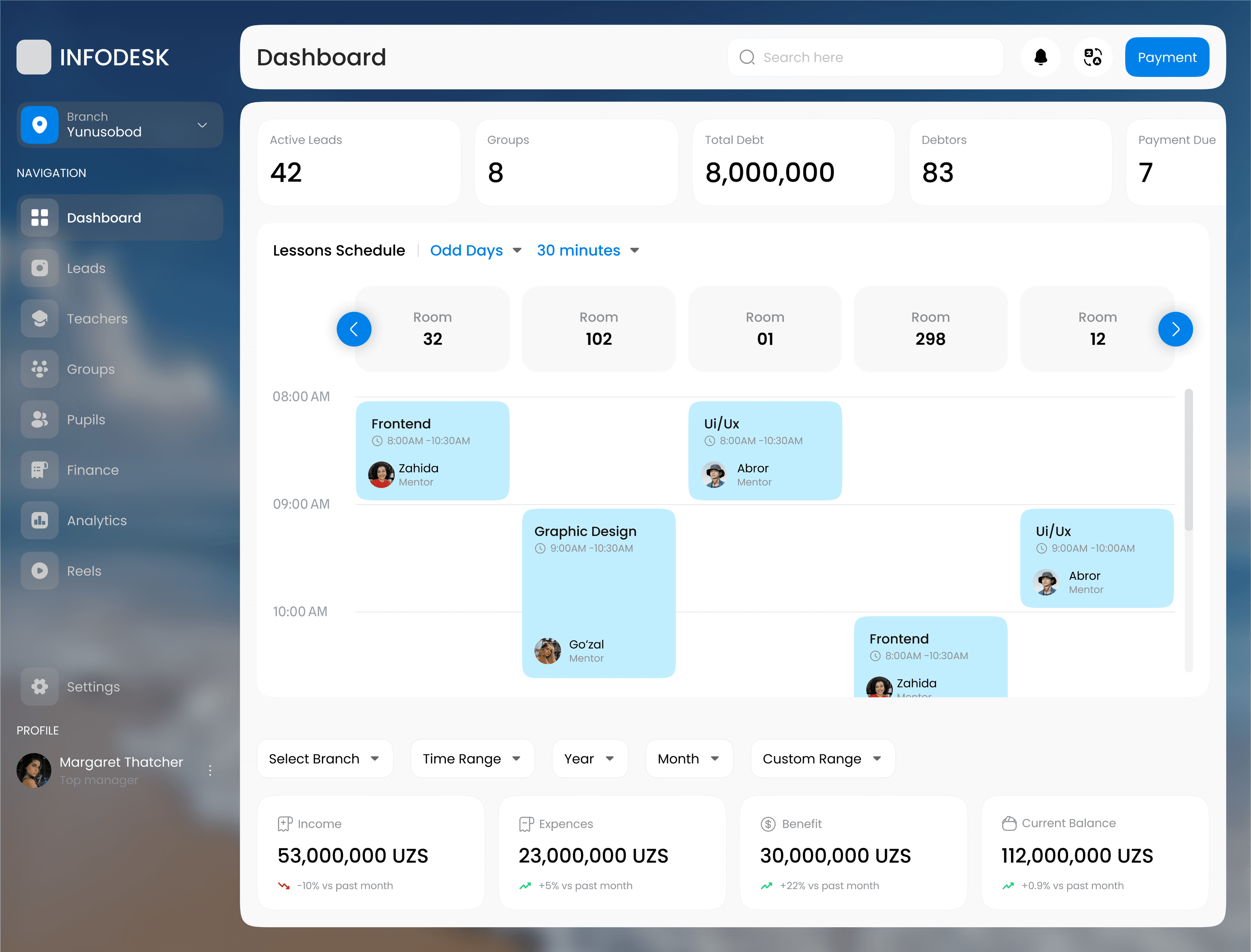The height and width of the screenshot is (952, 1251).
Task: Open the Total Debt stat card
Action: click(794, 163)
